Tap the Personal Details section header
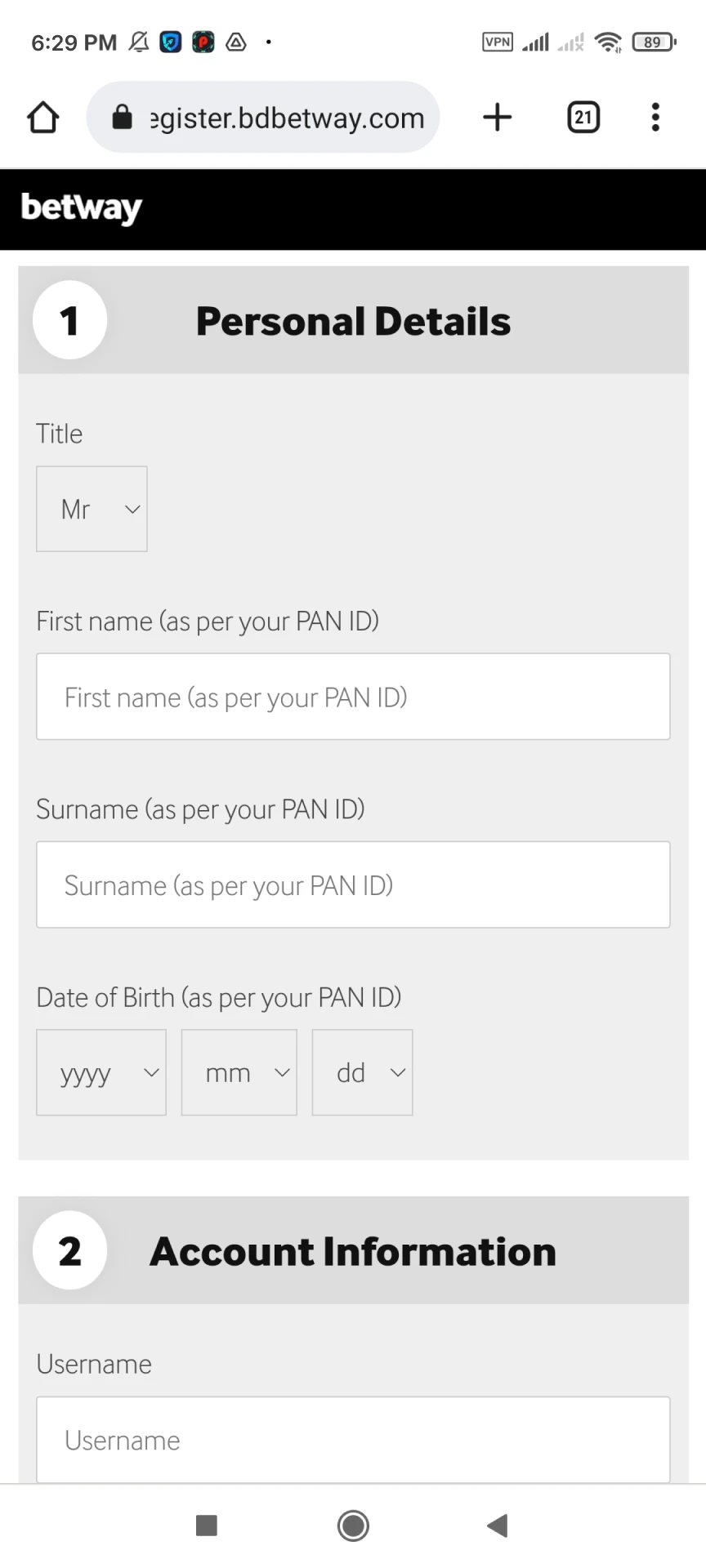 [x=353, y=320]
